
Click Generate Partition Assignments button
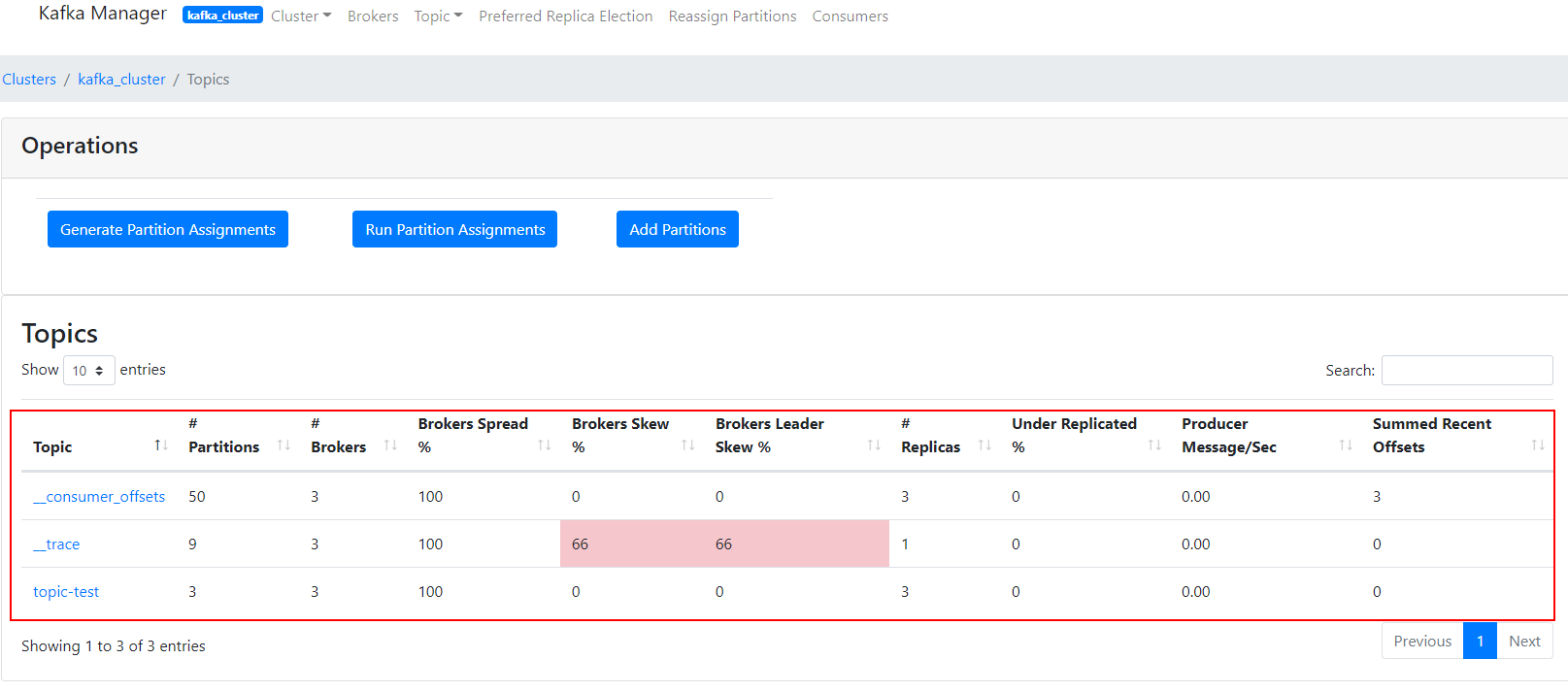click(x=168, y=229)
